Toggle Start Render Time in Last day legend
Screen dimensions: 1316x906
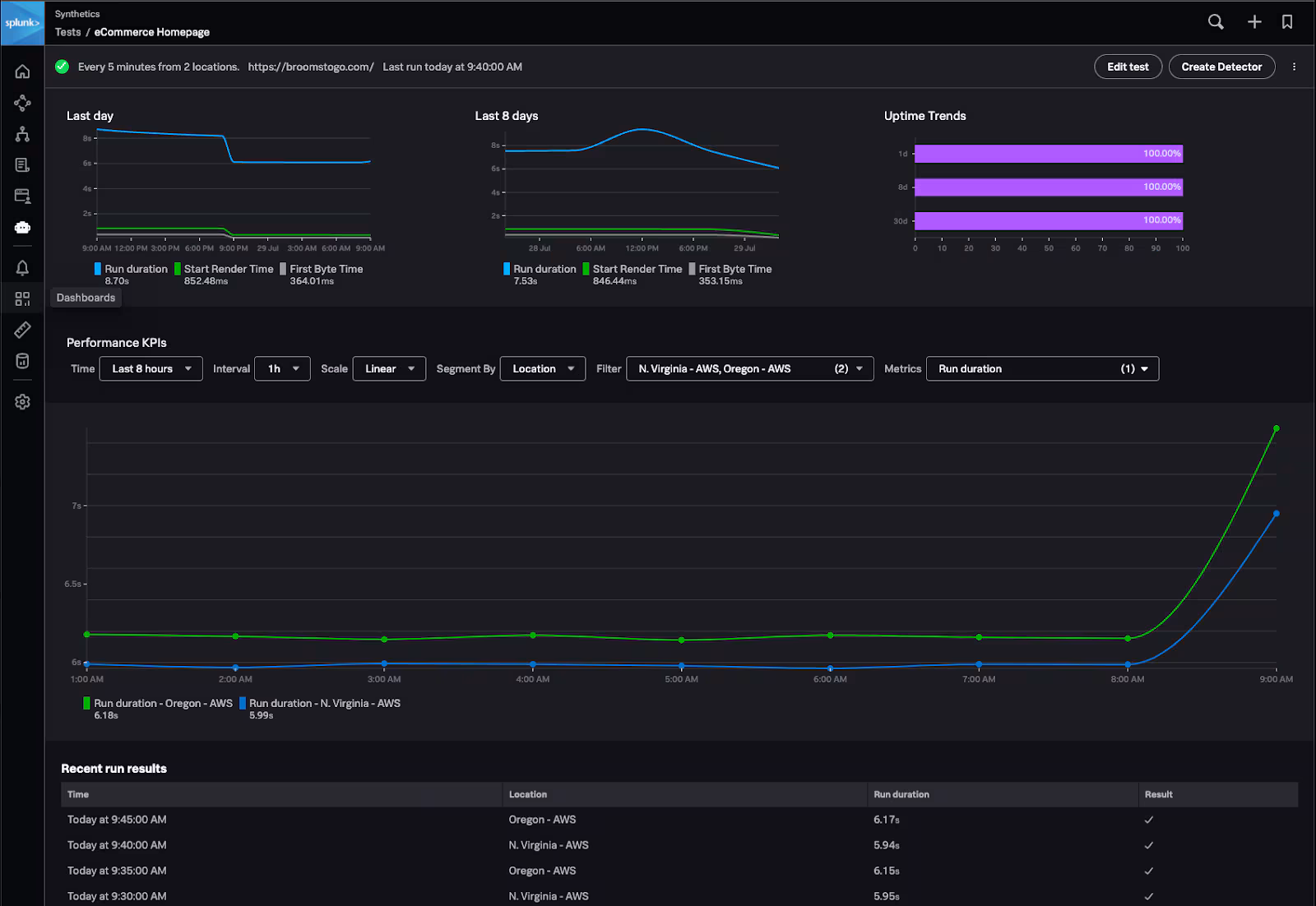pyautogui.click(x=228, y=269)
